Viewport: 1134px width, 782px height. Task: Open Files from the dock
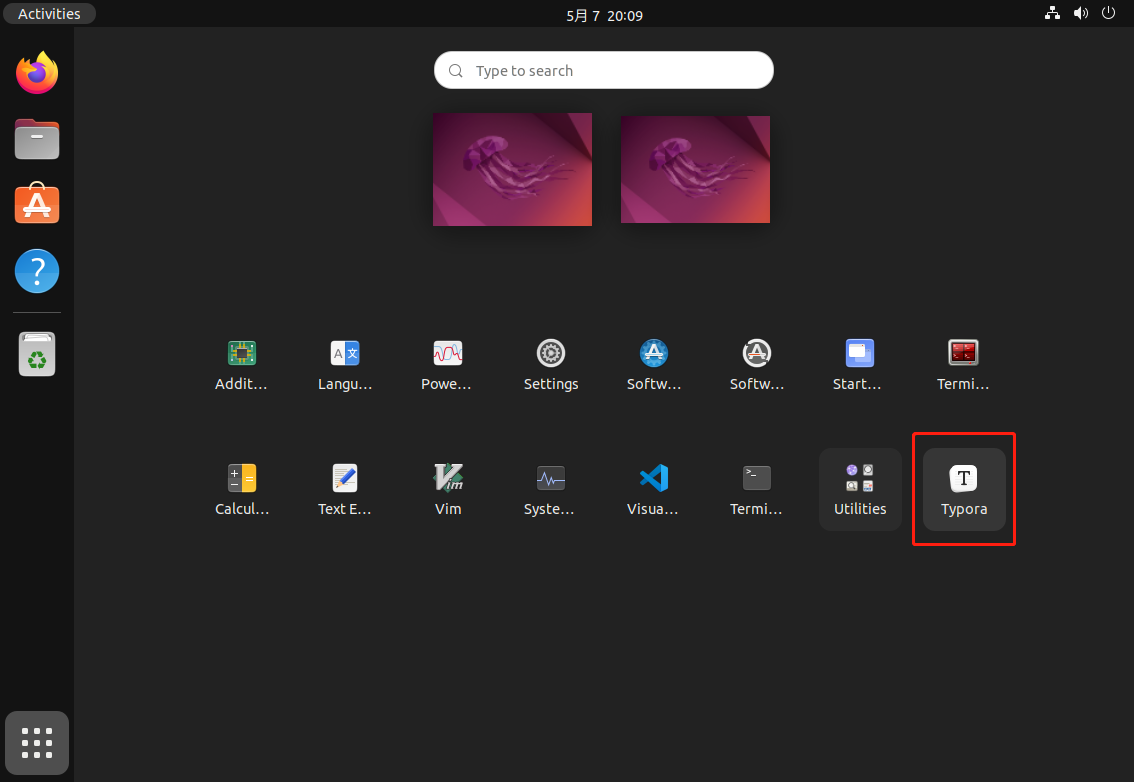(x=37, y=139)
